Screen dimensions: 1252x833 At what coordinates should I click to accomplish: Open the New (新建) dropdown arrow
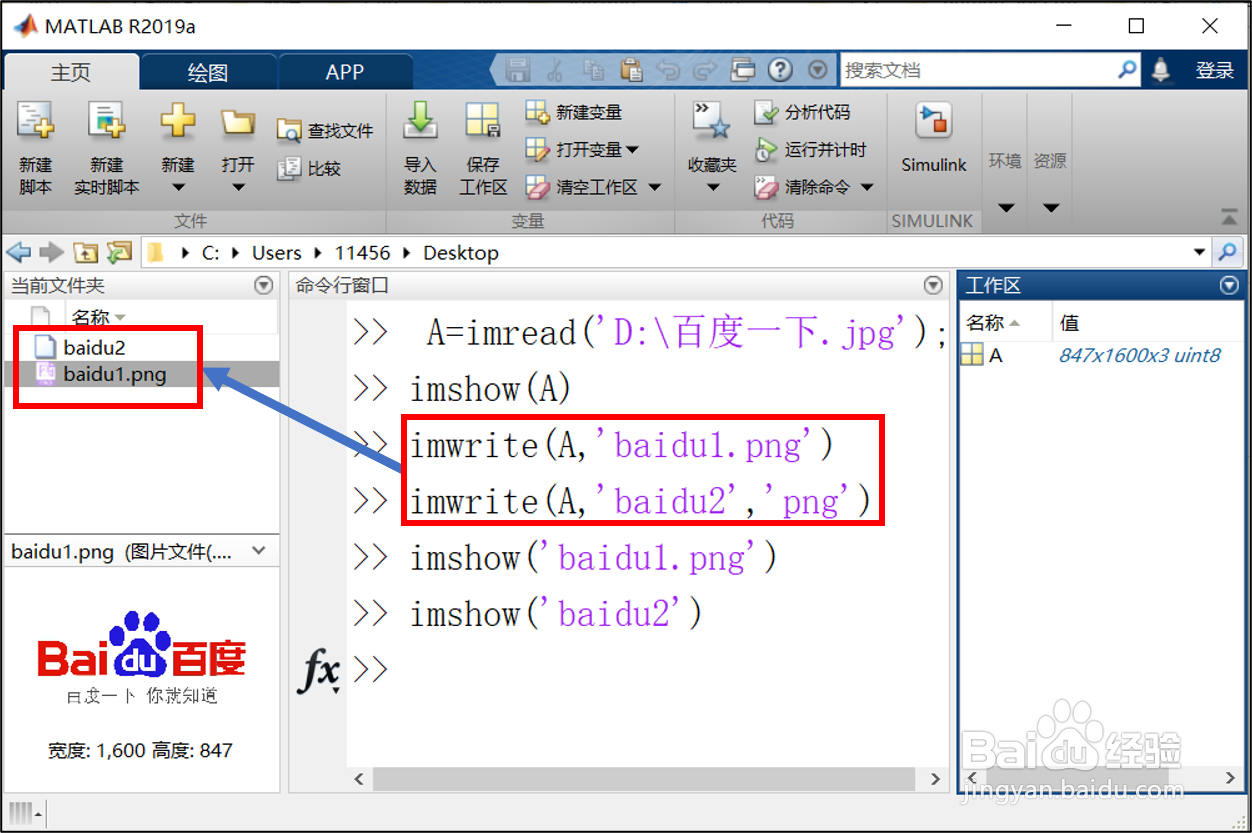[x=178, y=187]
